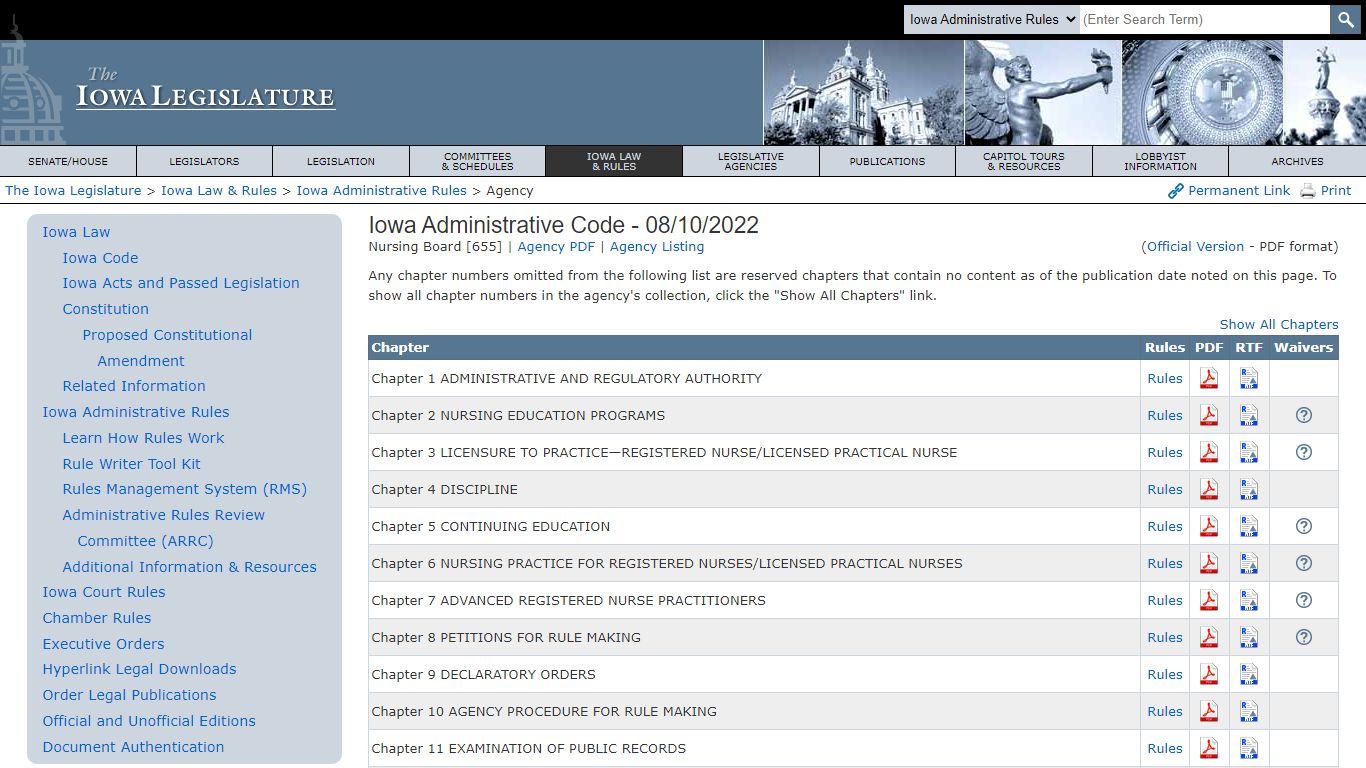Open the Legislative Agencies menu
This screenshot has height=768, width=1366.
click(751, 161)
